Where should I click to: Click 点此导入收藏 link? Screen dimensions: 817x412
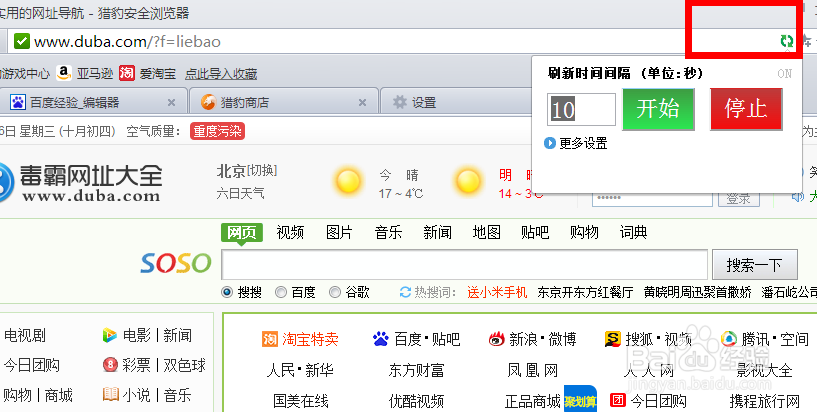[221, 74]
